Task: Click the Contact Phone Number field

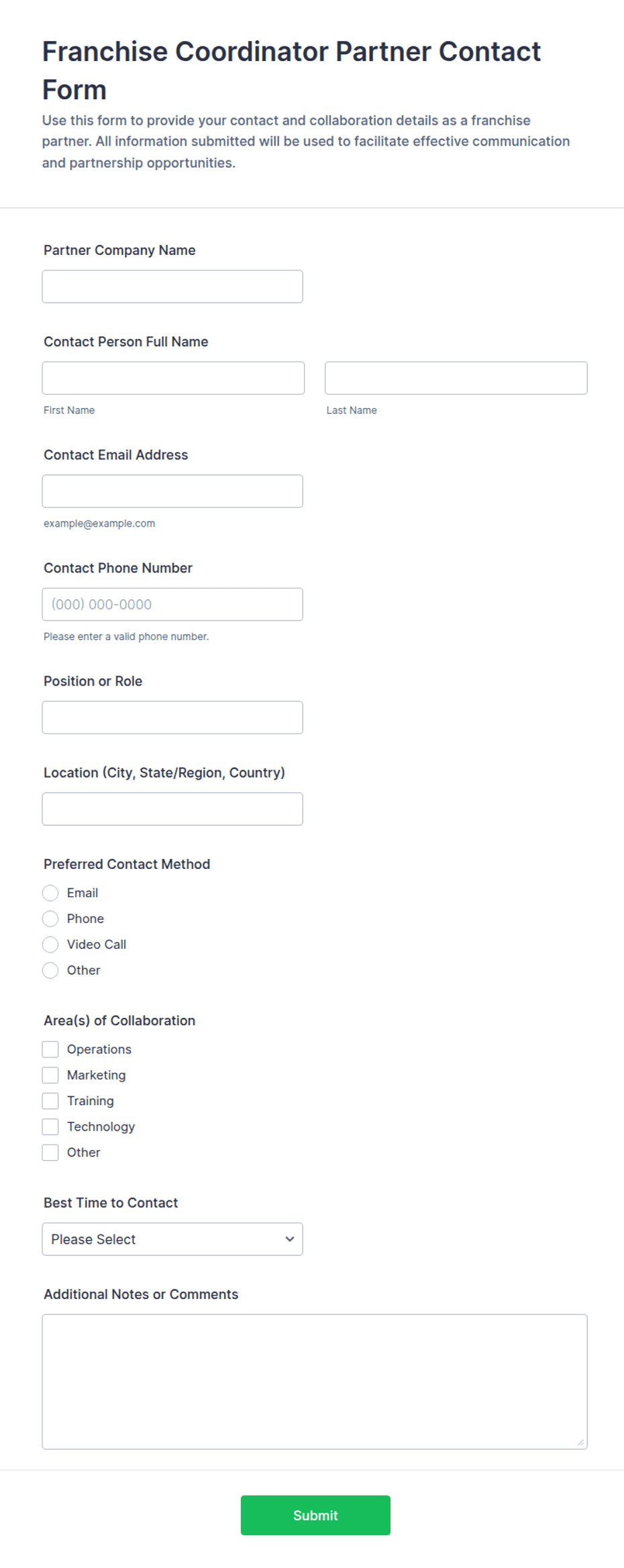Action: [x=172, y=605]
